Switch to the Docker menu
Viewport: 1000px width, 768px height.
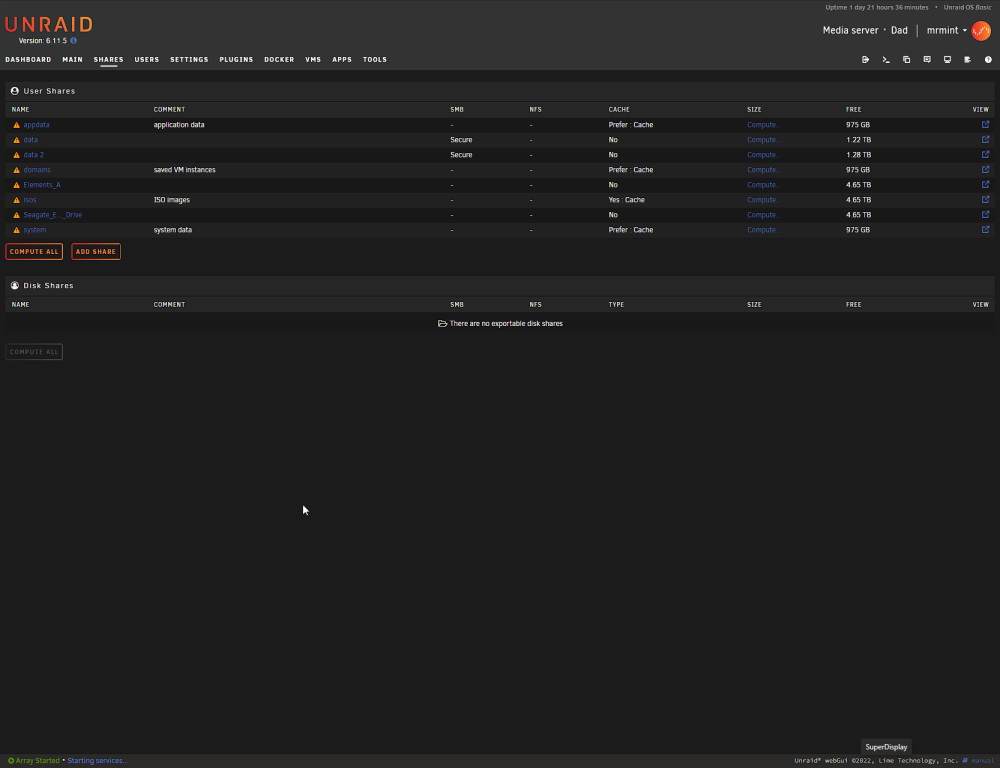(279, 59)
